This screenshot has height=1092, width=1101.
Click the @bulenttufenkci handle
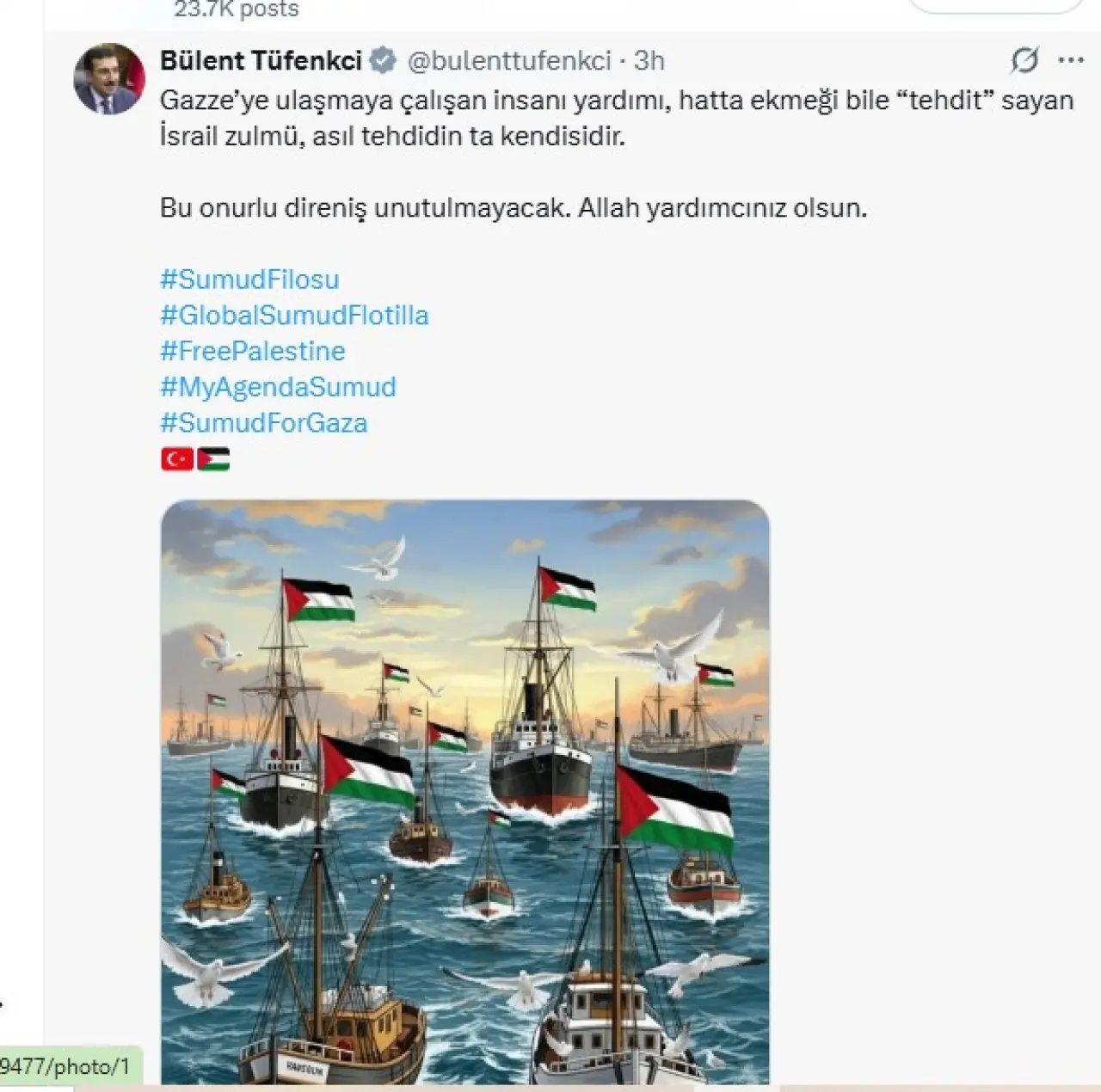click(508, 60)
